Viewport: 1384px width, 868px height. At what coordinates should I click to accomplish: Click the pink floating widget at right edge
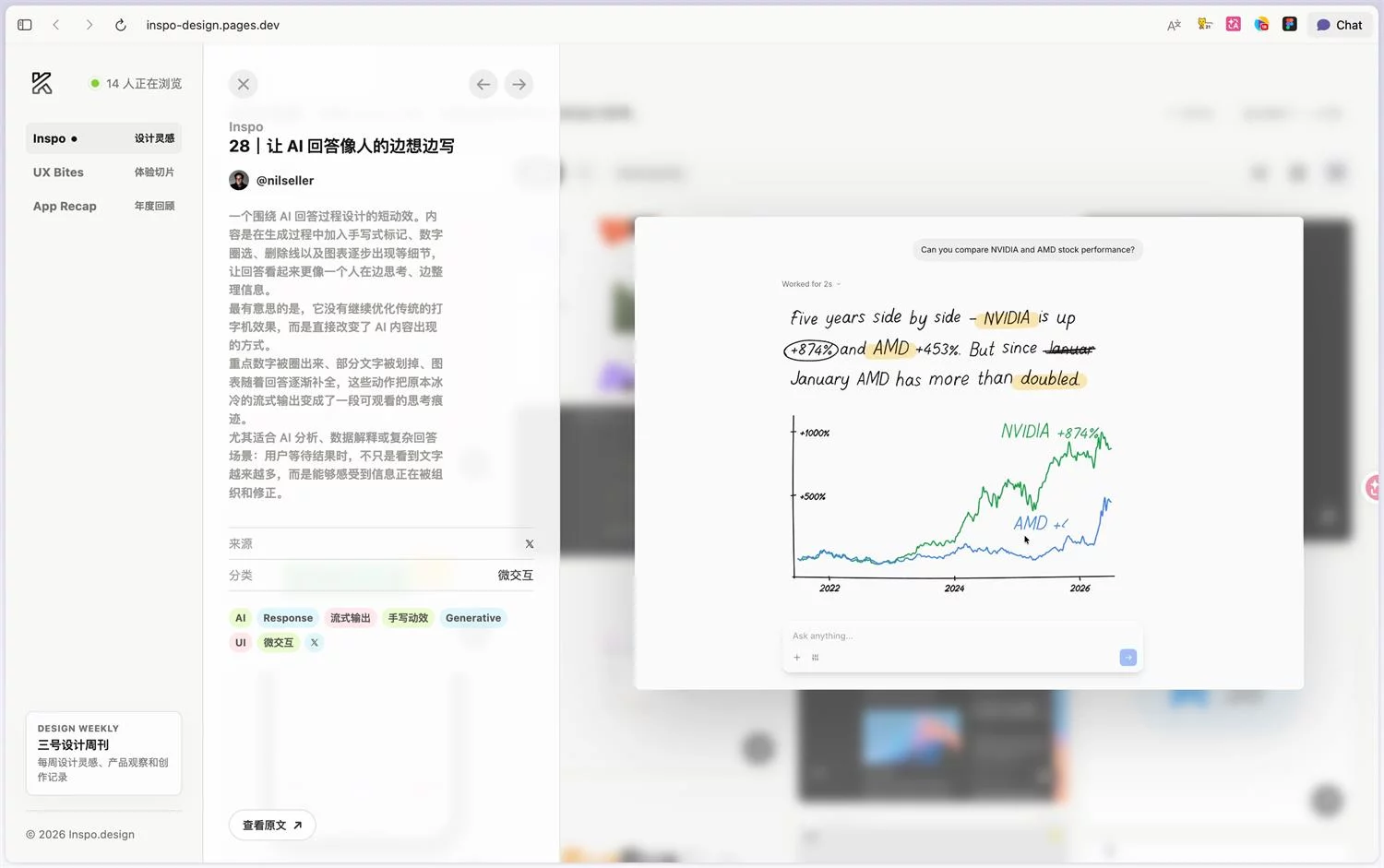(x=1373, y=487)
